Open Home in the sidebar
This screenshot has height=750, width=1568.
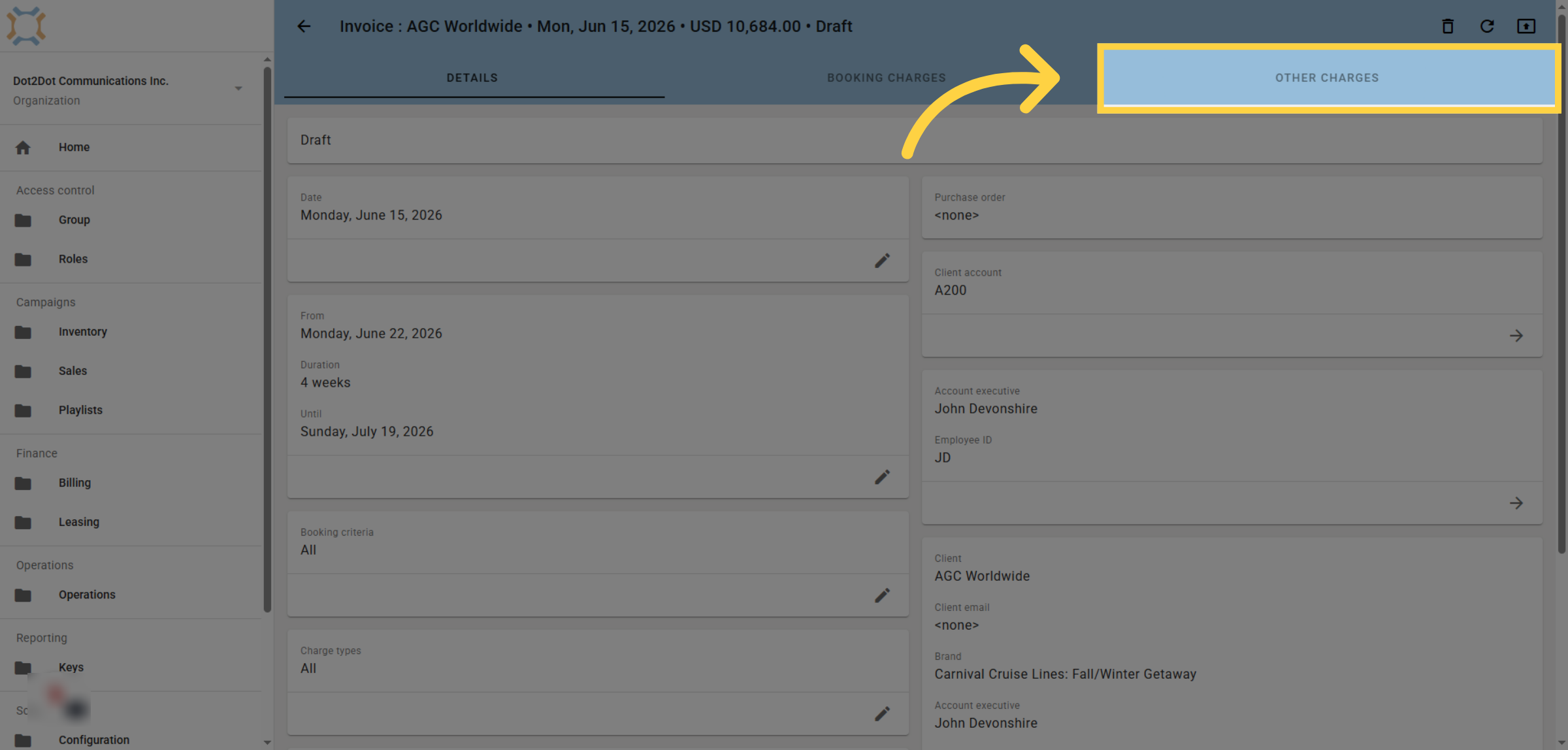click(x=74, y=148)
